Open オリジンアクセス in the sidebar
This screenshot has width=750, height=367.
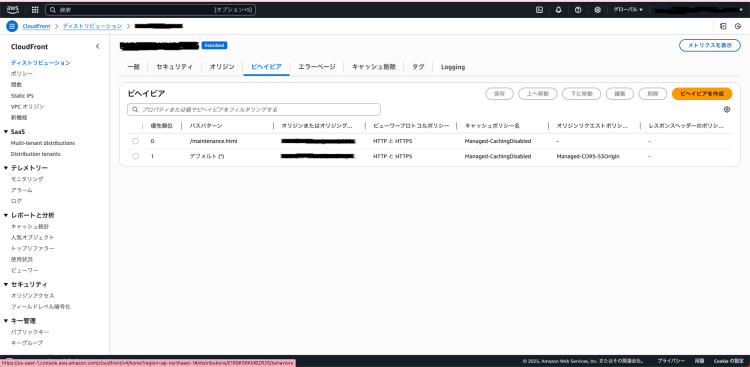[33, 296]
